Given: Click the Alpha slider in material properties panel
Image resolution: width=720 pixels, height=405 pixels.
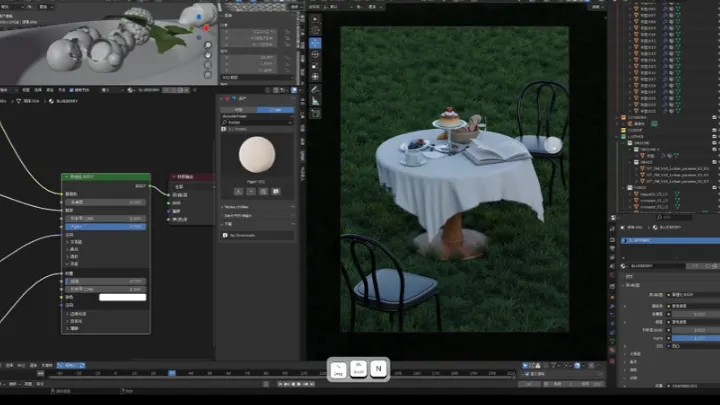Looking at the screenshot, I should [696, 338].
